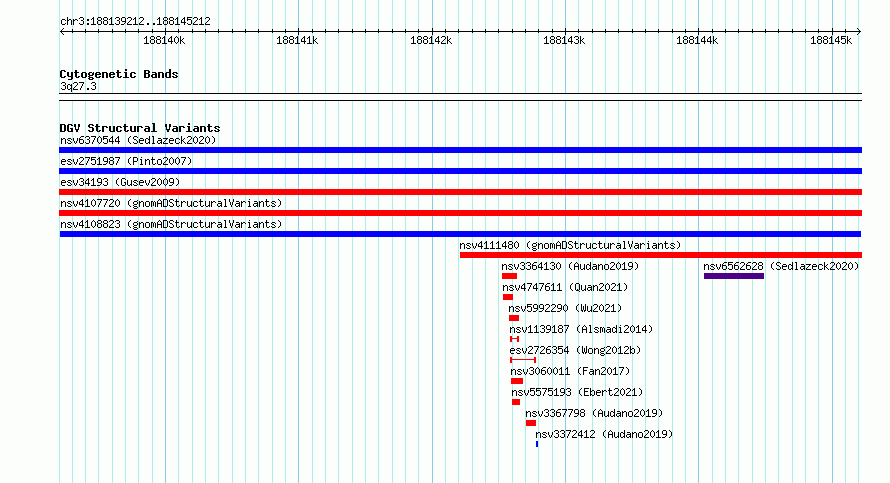890x483 pixels.
Task: Open nsv5575193 (Ebert2021) label
Action: click(x=577, y=392)
